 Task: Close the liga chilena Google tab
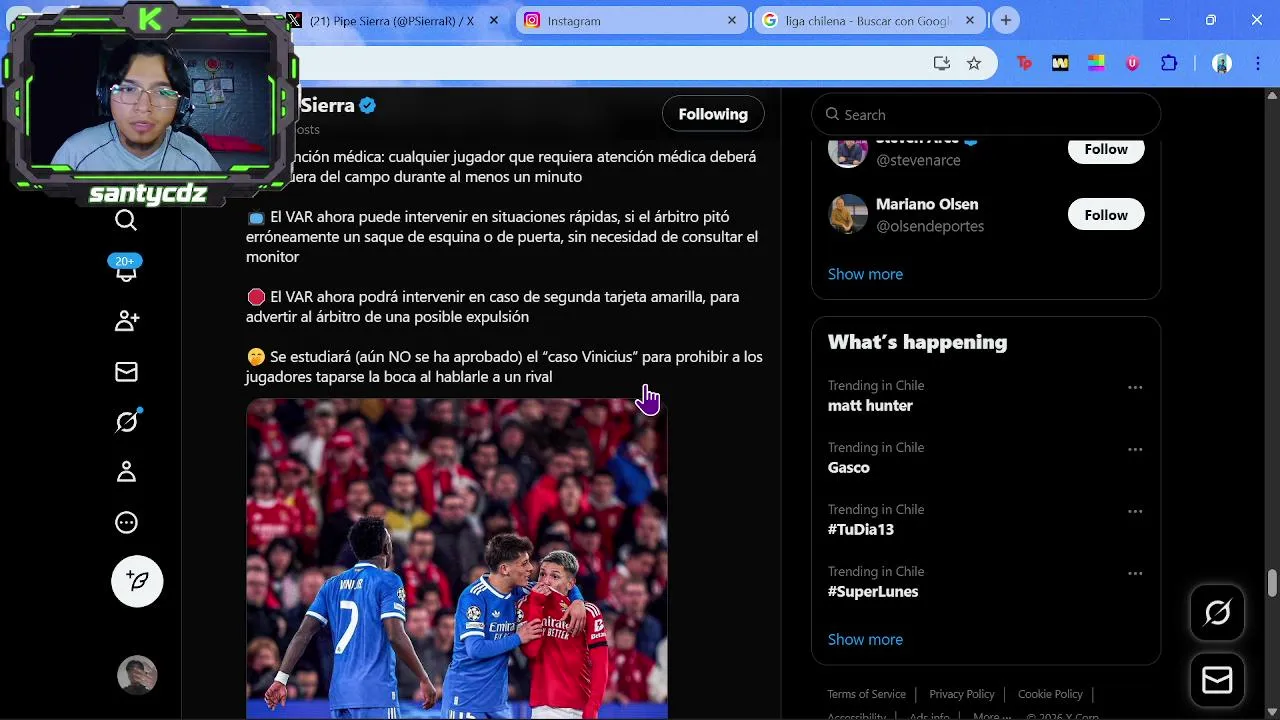[969, 20]
